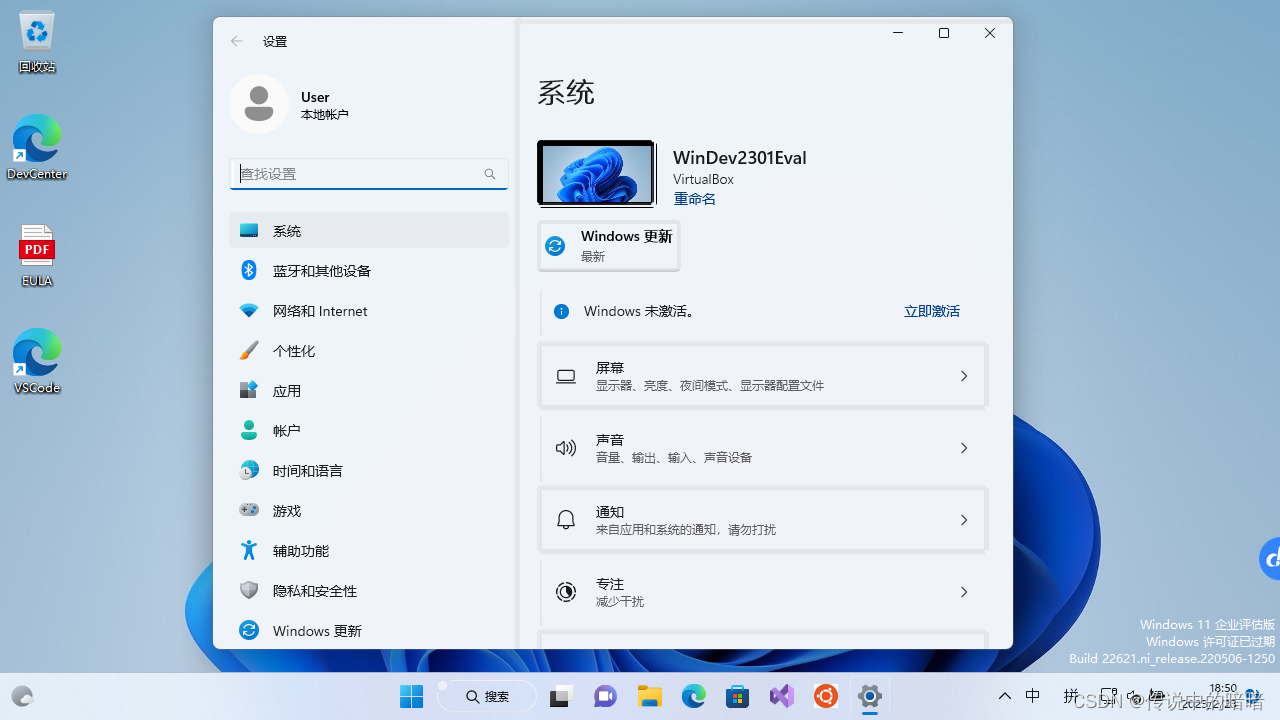1280x720 pixels.
Task: Open the DevCenter desktop shortcut
Action: click(37, 148)
